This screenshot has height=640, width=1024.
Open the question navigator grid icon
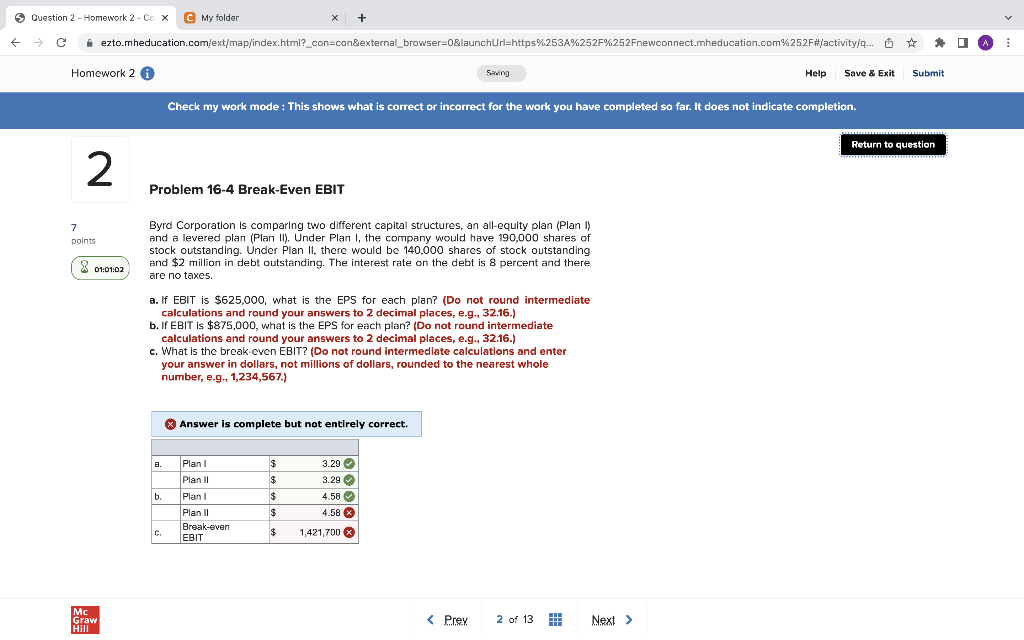point(555,619)
